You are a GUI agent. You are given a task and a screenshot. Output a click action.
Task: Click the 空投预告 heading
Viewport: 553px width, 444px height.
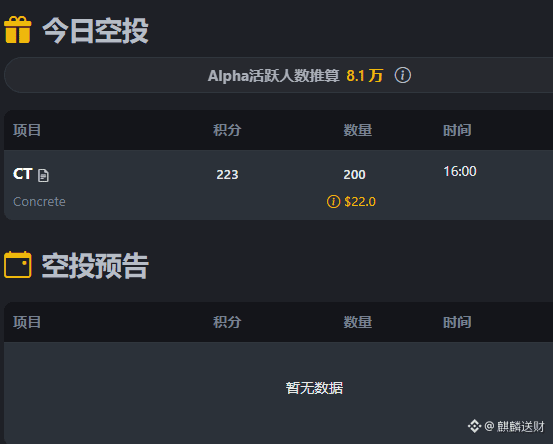click(x=95, y=266)
